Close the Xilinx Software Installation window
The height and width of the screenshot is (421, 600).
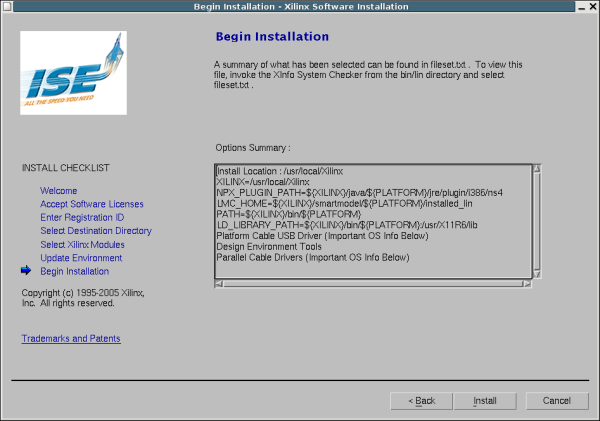click(591, 7)
